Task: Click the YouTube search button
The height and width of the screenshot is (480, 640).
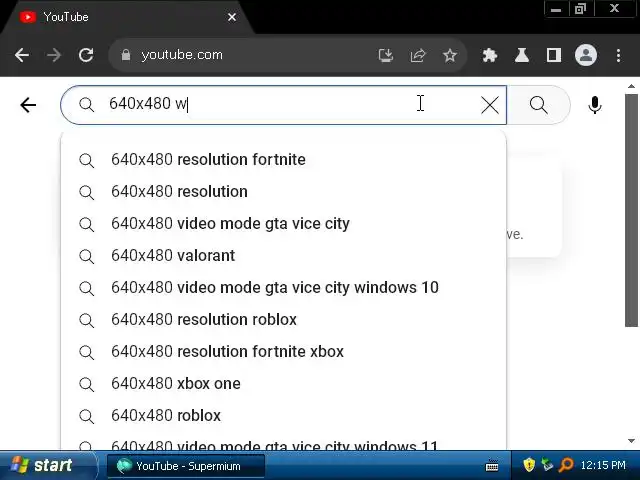Action: point(538,105)
